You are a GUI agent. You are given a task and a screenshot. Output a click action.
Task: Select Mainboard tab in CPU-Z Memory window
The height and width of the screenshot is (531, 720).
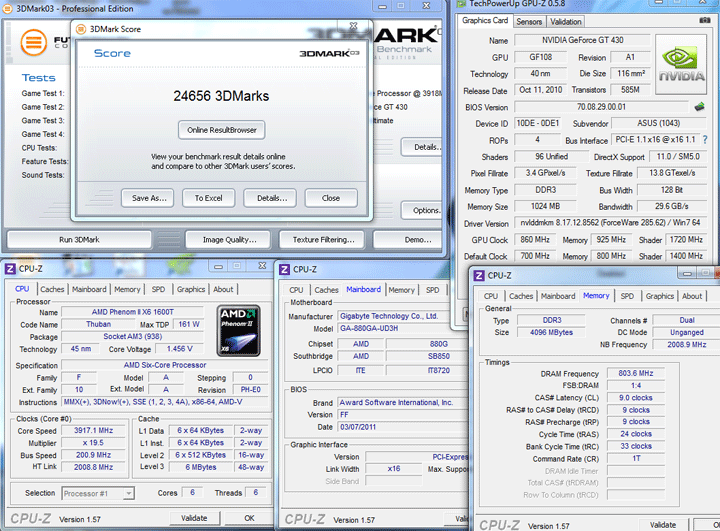[x=558, y=296]
